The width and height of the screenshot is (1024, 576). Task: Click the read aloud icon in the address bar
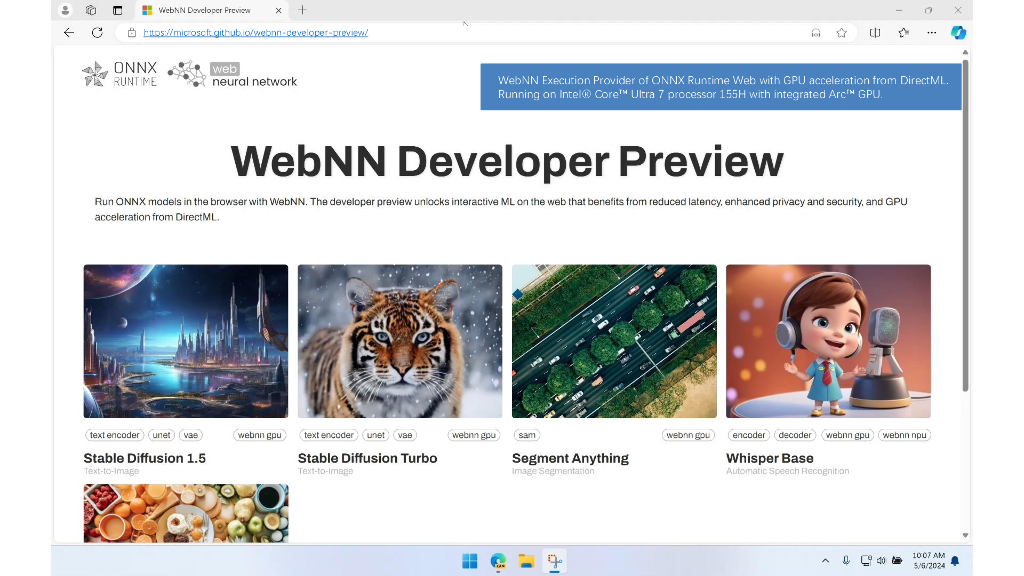point(816,33)
